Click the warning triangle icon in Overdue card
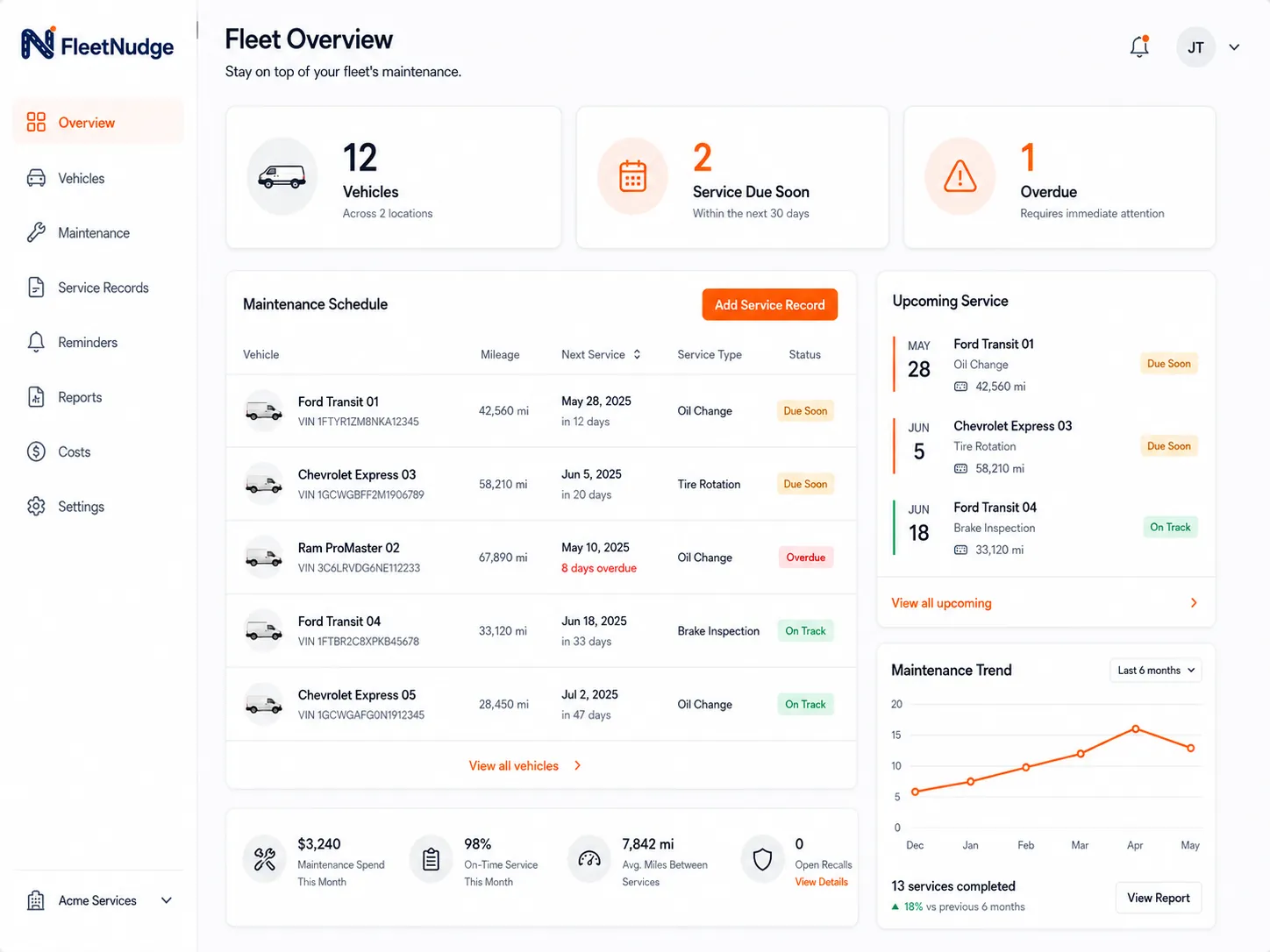The height and width of the screenshot is (952, 1270). click(960, 176)
